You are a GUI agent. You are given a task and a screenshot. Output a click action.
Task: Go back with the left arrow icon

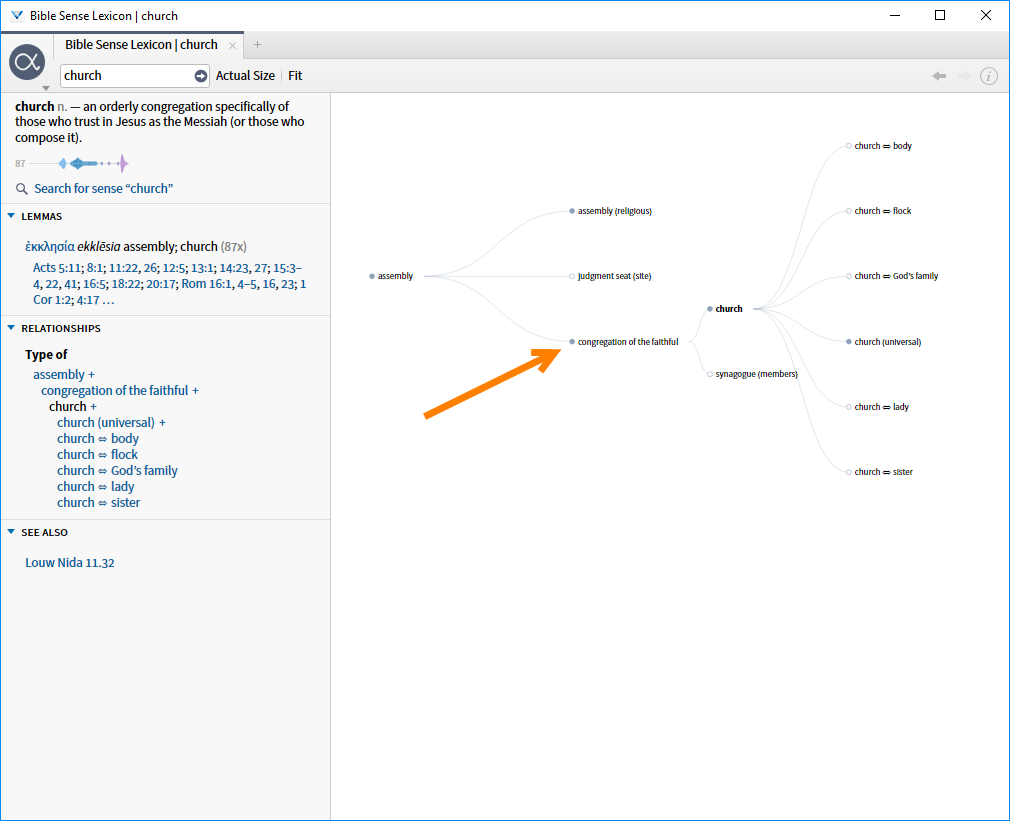click(939, 76)
